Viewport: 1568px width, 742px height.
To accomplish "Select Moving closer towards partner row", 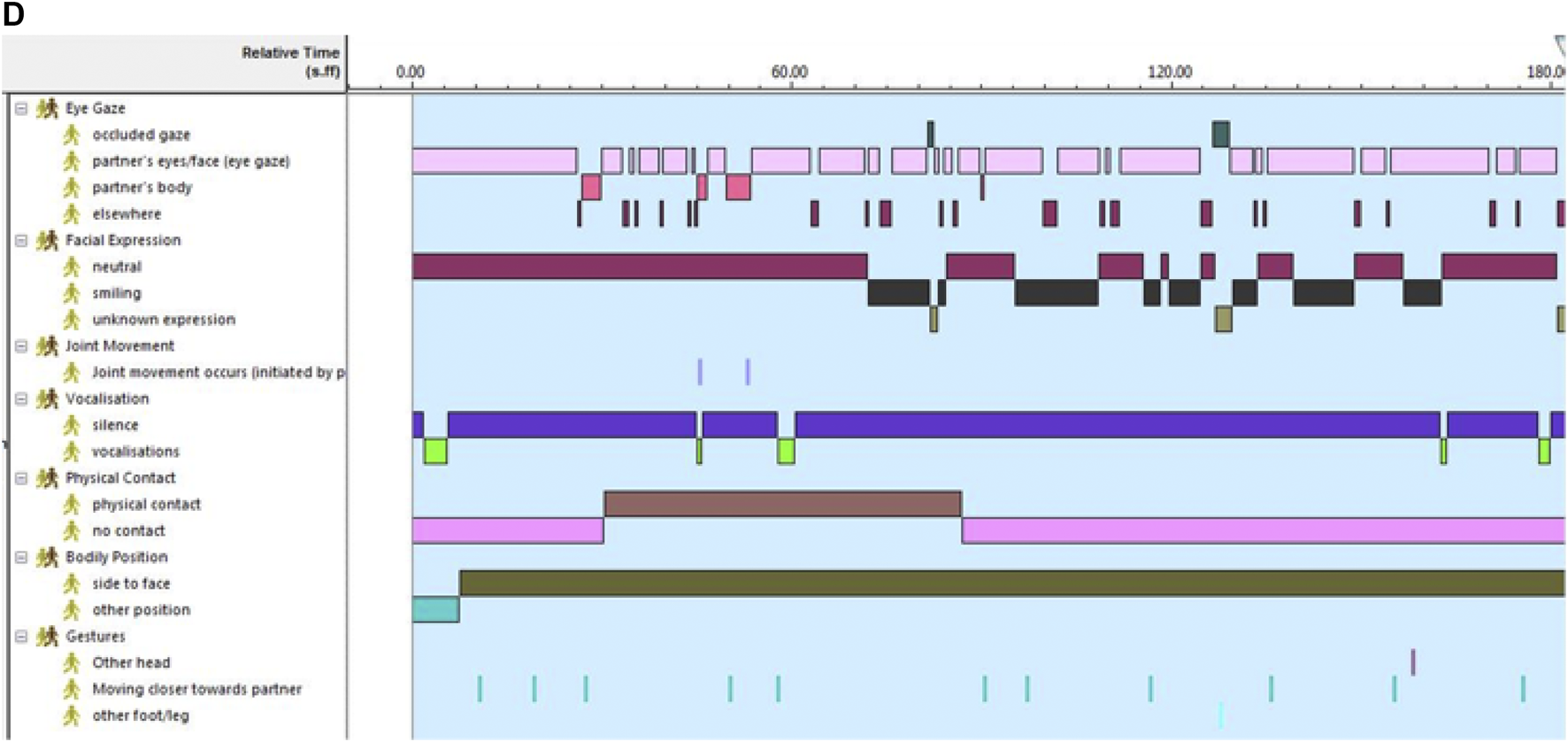I will [196, 689].
